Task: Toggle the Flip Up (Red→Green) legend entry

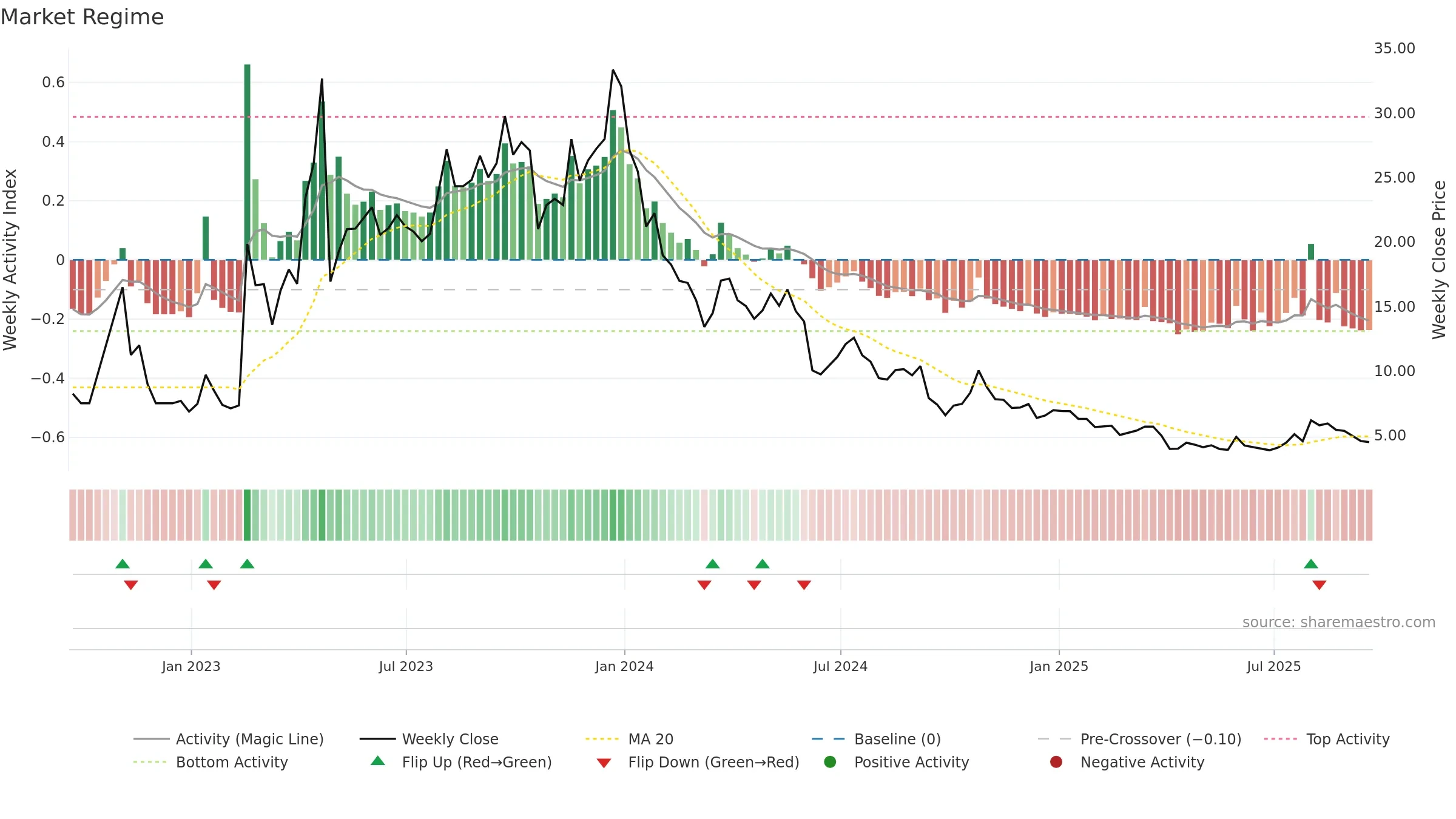Action: pos(461,762)
